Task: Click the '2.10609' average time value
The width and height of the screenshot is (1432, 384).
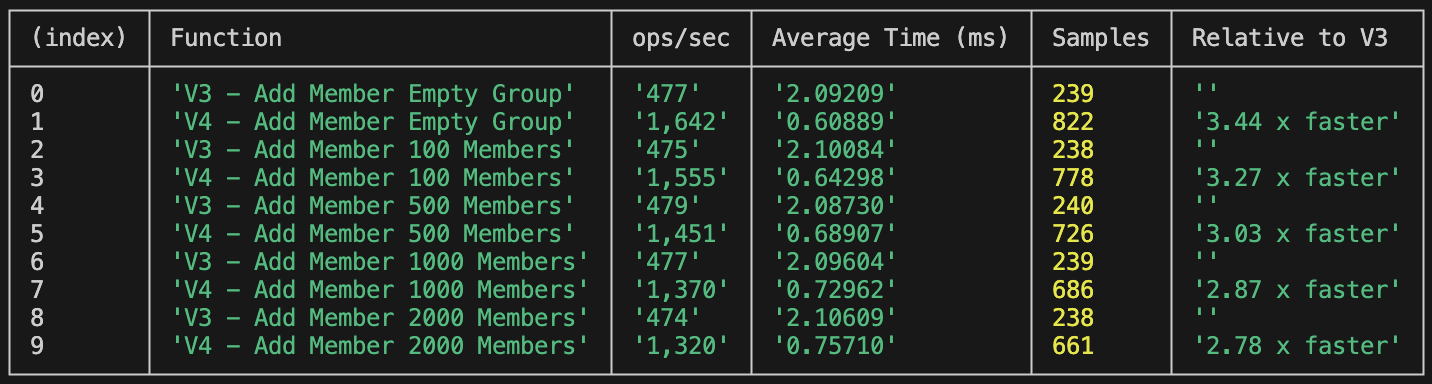Action: click(834, 318)
